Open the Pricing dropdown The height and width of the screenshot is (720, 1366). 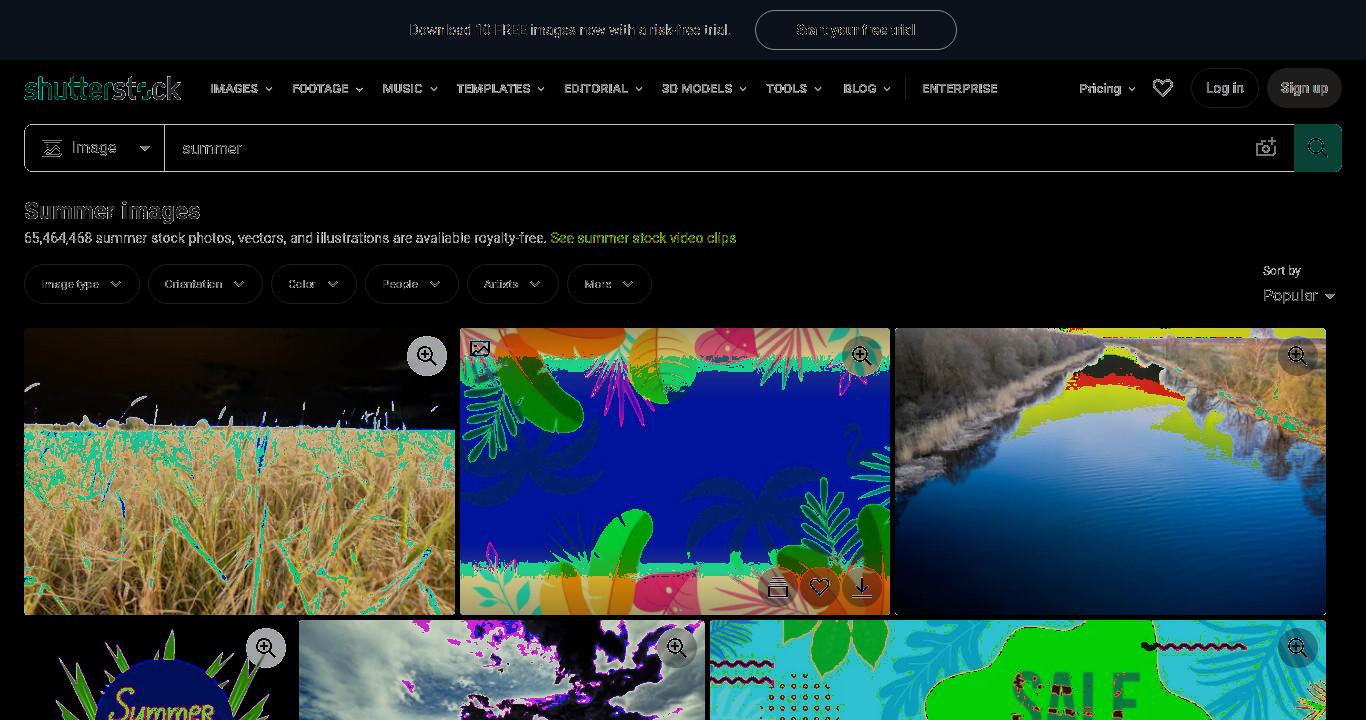click(1107, 88)
